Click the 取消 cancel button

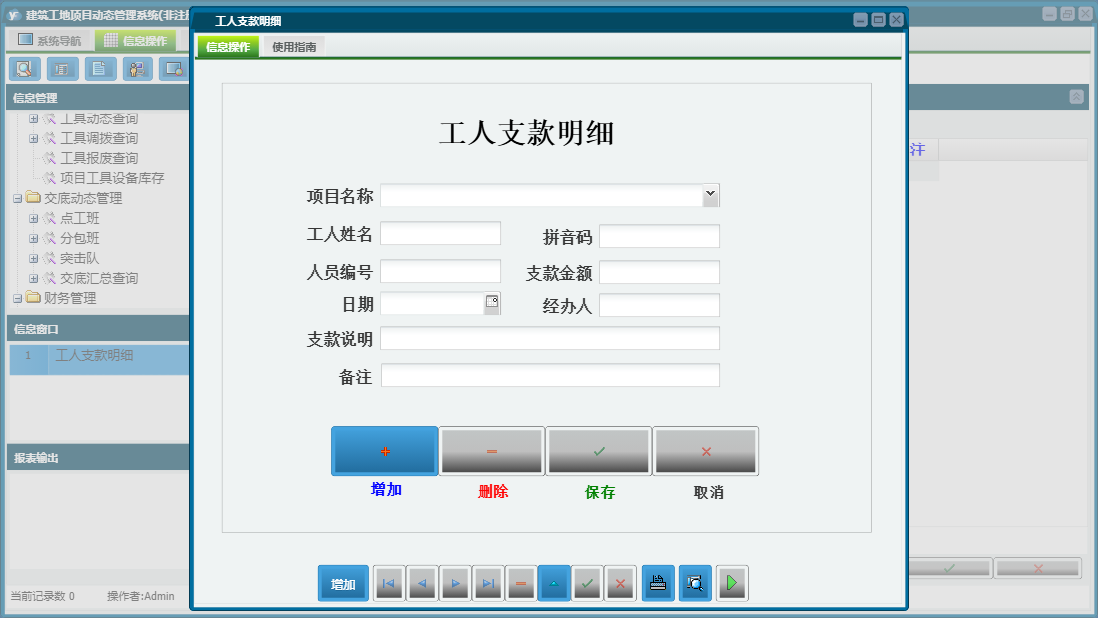(x=706, y=451)
